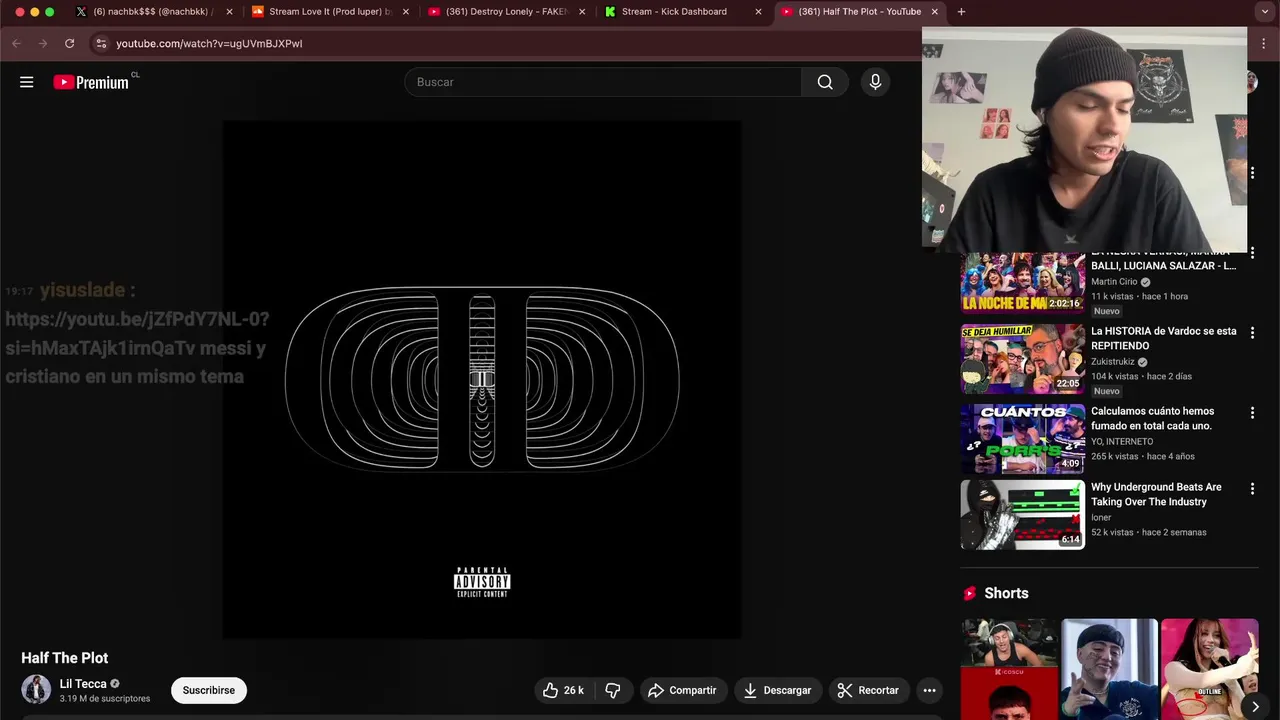Switch to Stream Love It SoundCloud tab

point(330,12)
